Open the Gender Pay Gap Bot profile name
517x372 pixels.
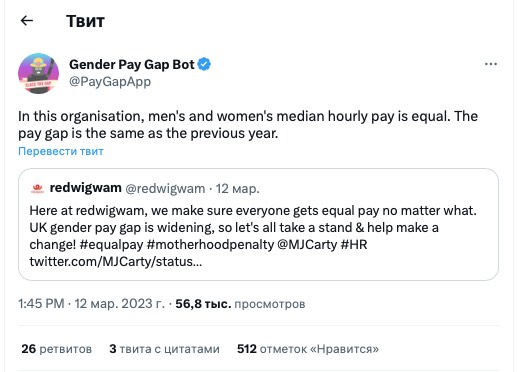coord(132,64)
